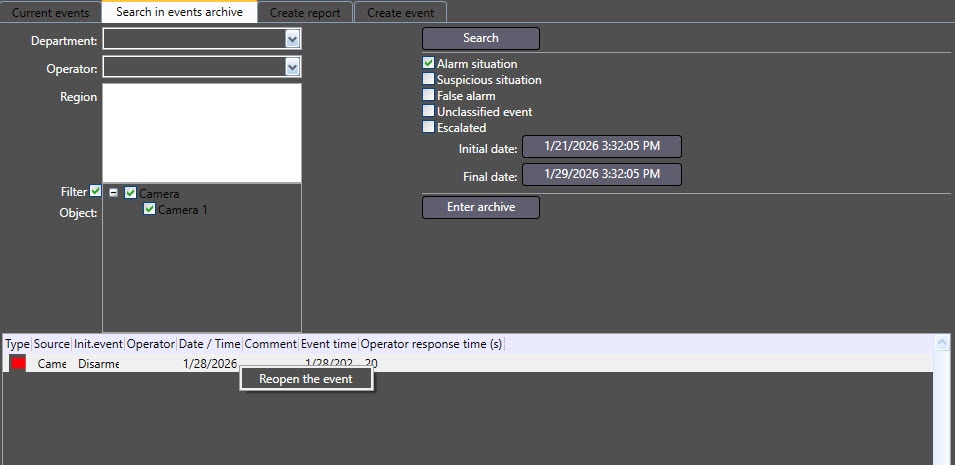Click the red event type indicator
The image size is (955, 465).
[17, 363]
